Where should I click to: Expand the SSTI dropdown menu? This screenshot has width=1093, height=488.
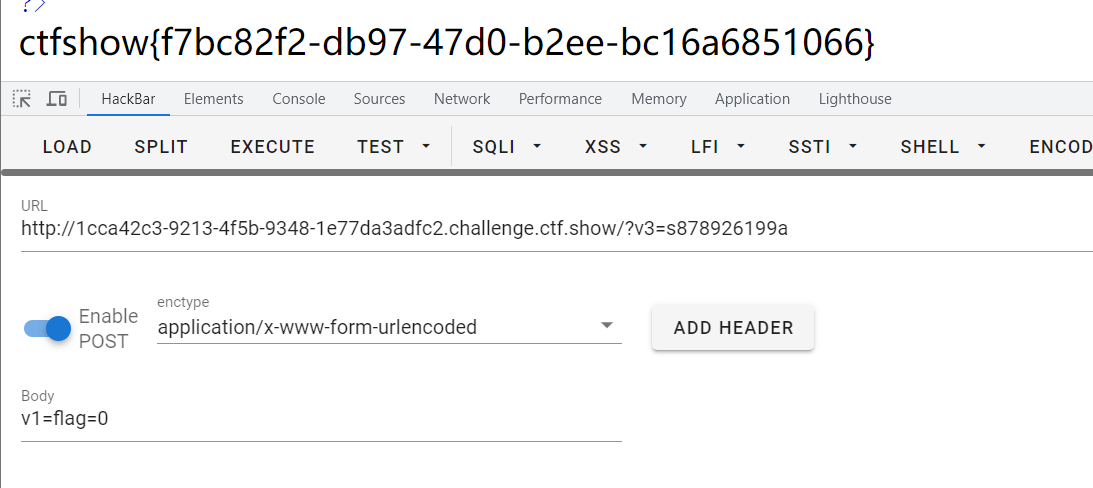coord(823,147)
